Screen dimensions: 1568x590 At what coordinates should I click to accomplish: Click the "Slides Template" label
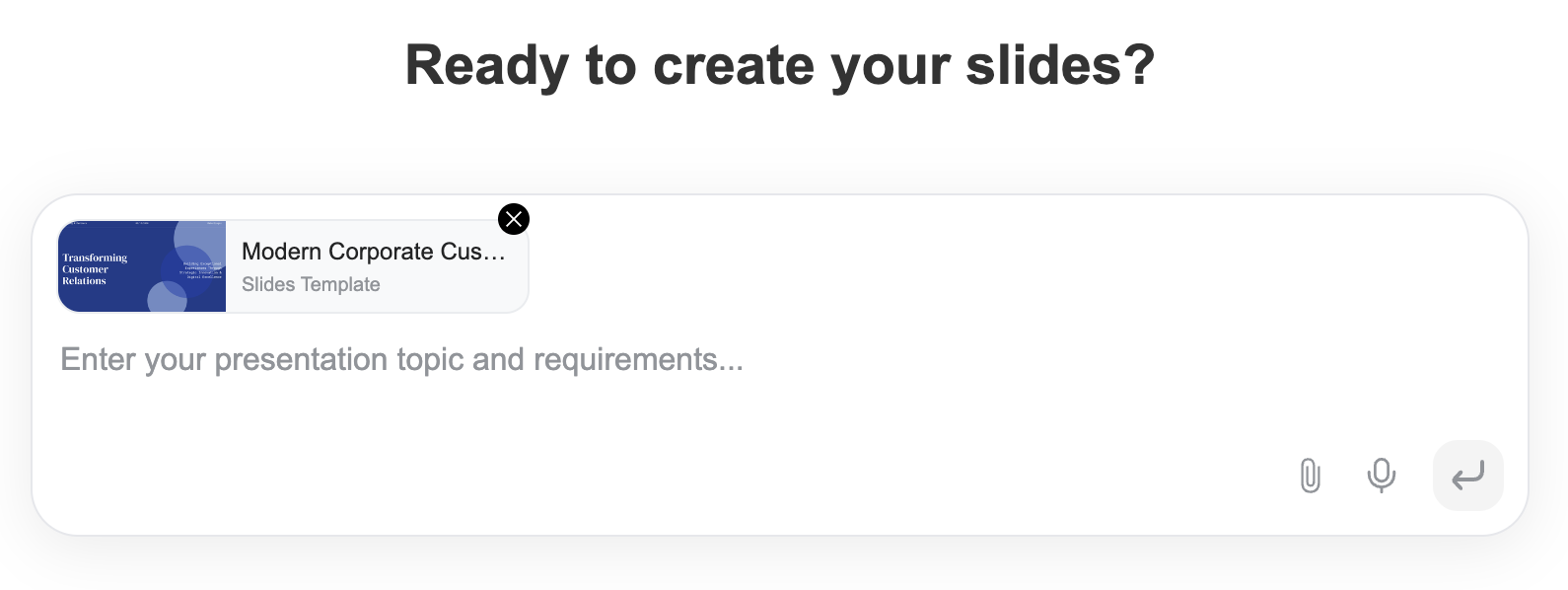tap(311, 284)
